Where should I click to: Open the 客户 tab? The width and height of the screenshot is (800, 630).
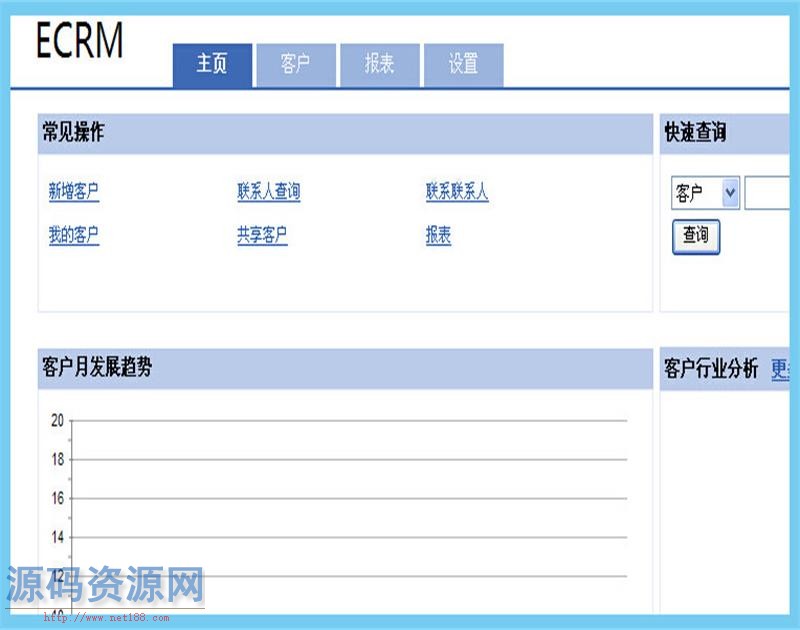point(296,65)
